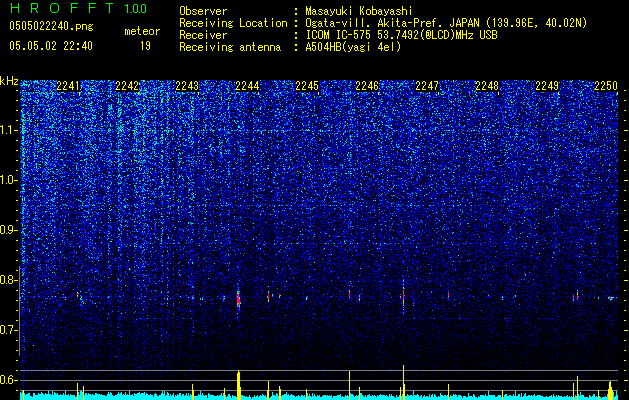Click time marker 2243
Image resolution: width=629 pixels, height=400 pixels.
click(187, 86)
